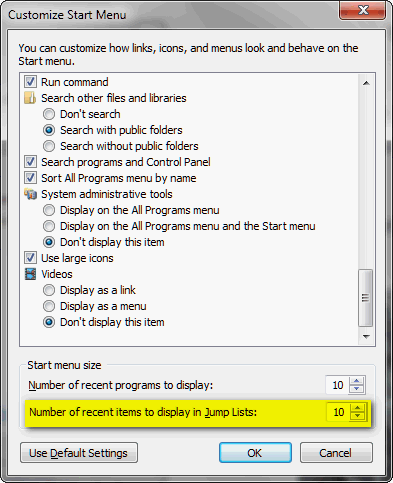393x483 pixels.
Task: Click the Cancel button
Action: tap(336, 453)
